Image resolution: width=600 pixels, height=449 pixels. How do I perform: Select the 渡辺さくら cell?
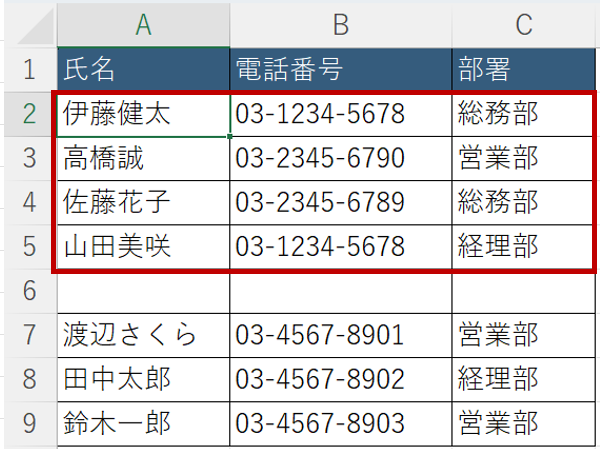pos(143,334)
